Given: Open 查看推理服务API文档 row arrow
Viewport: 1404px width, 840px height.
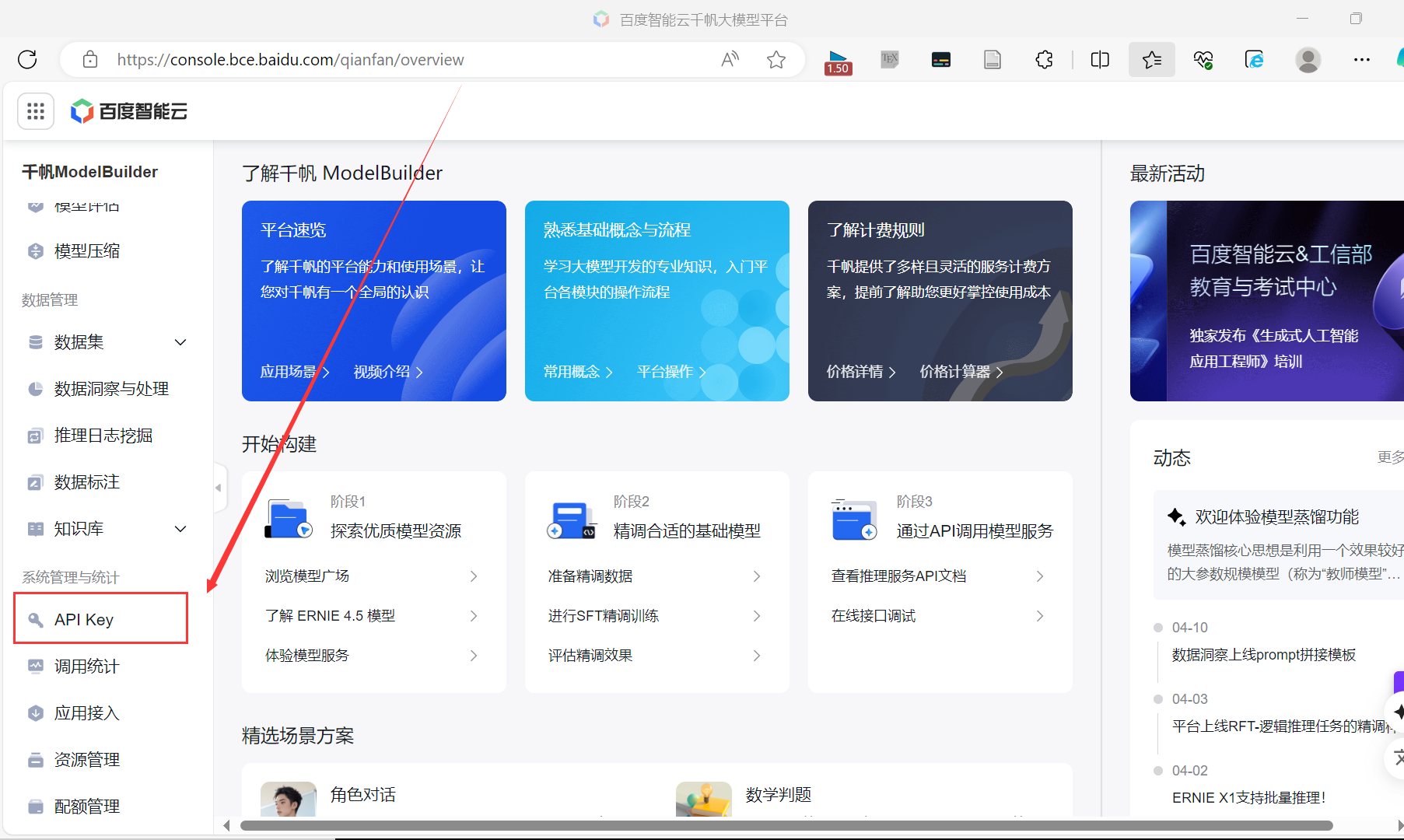Looking at the screenshot, I should click(x=1040, y=576).
